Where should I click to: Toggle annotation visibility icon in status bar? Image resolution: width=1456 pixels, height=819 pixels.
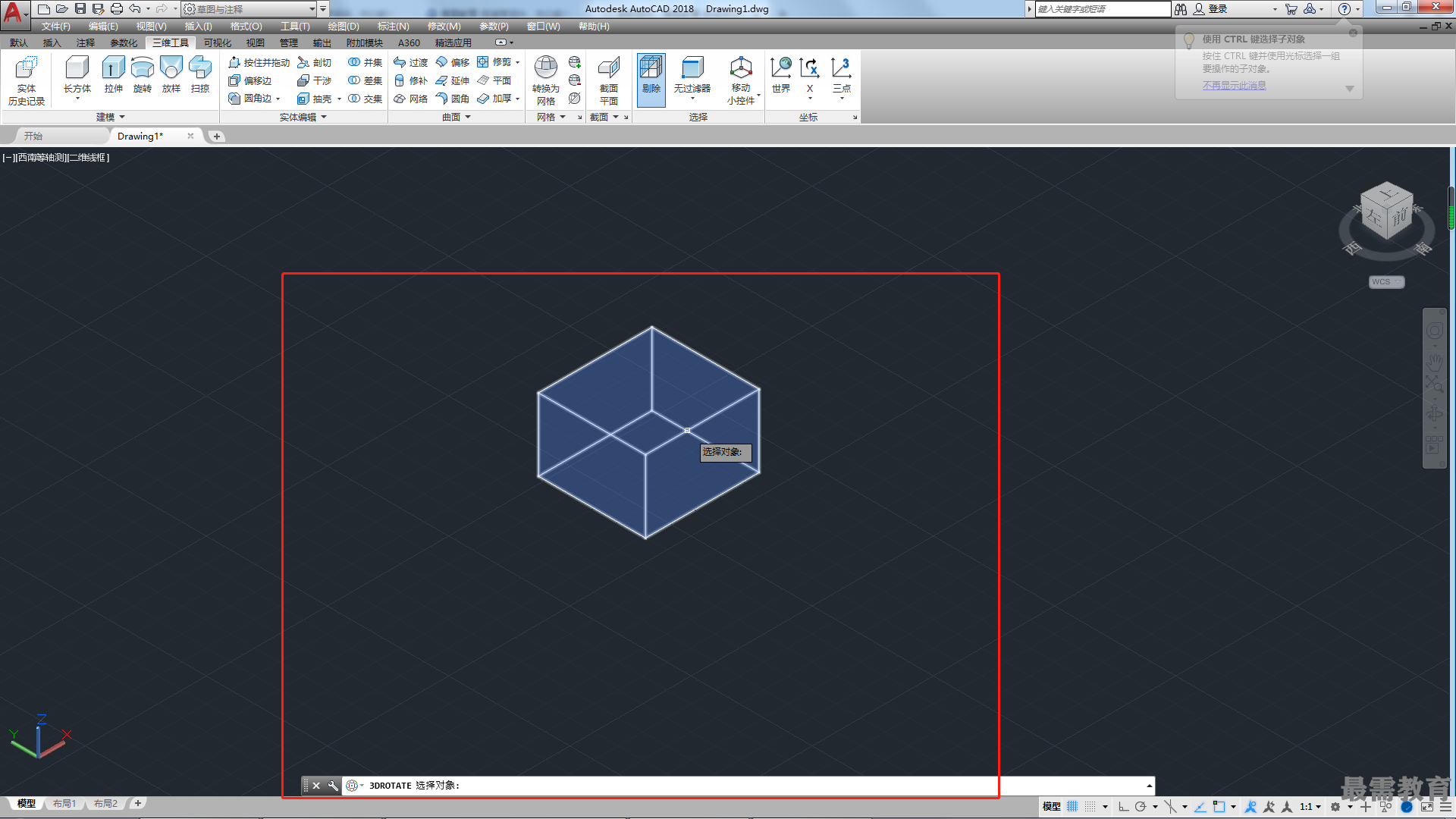1251,807
